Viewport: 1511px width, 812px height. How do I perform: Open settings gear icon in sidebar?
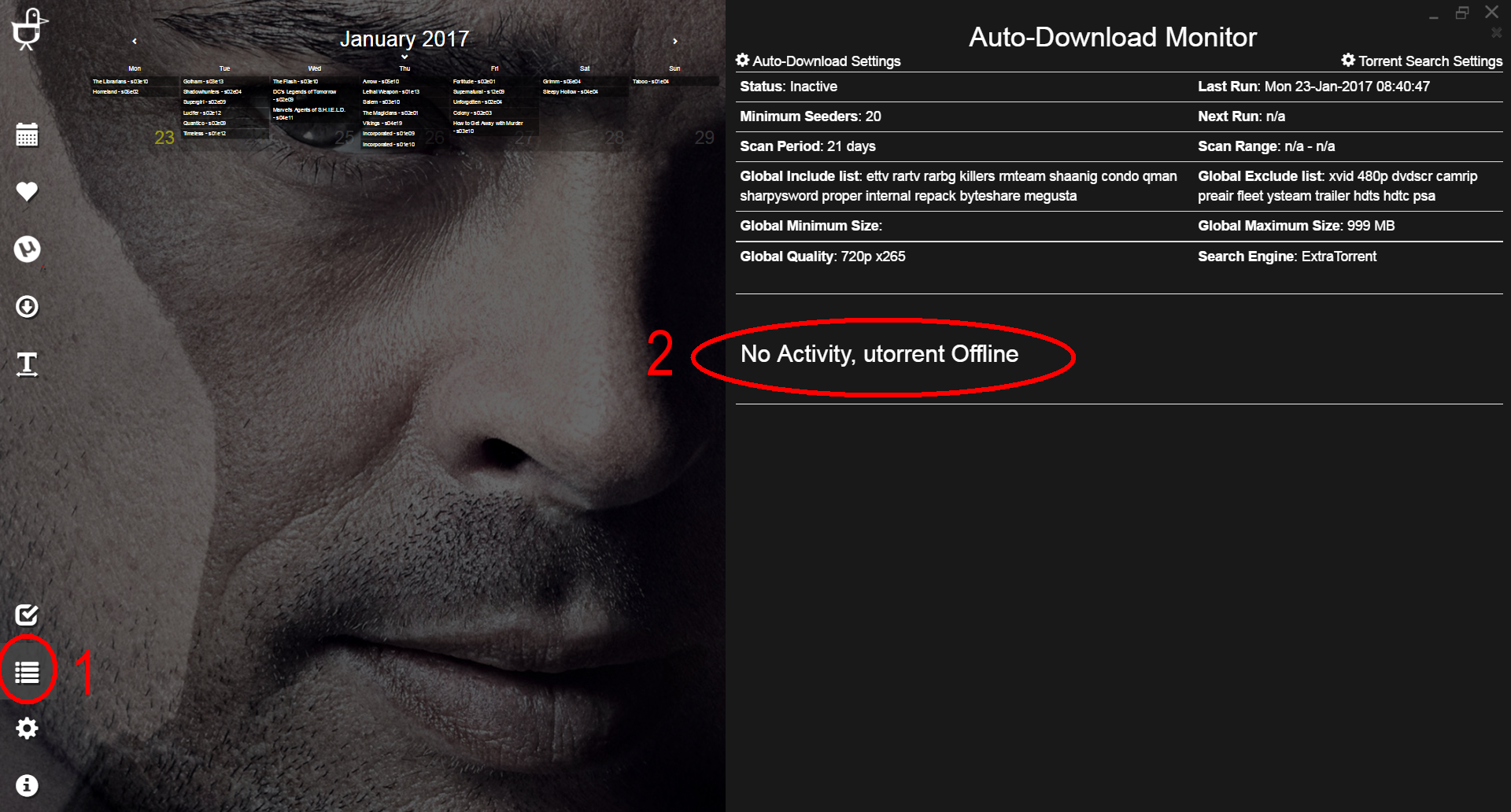27,729
